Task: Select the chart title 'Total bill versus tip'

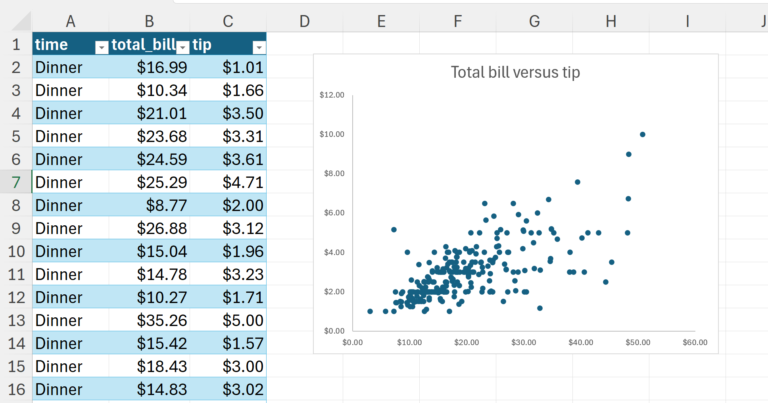Action: click(x=515, y=72)
